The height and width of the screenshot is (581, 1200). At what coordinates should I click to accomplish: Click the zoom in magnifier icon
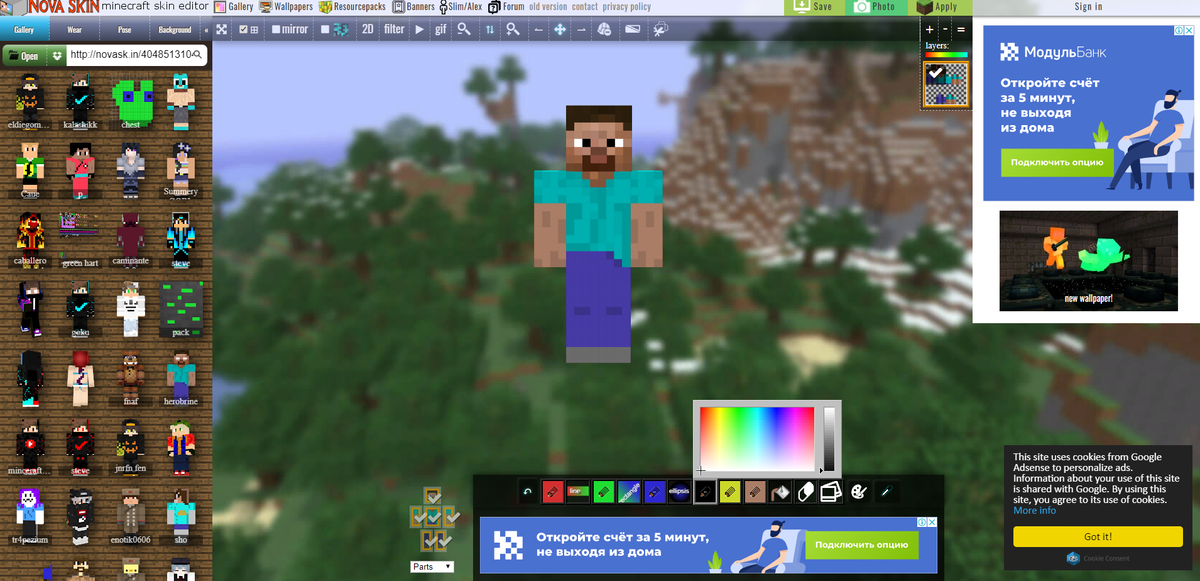512,29
